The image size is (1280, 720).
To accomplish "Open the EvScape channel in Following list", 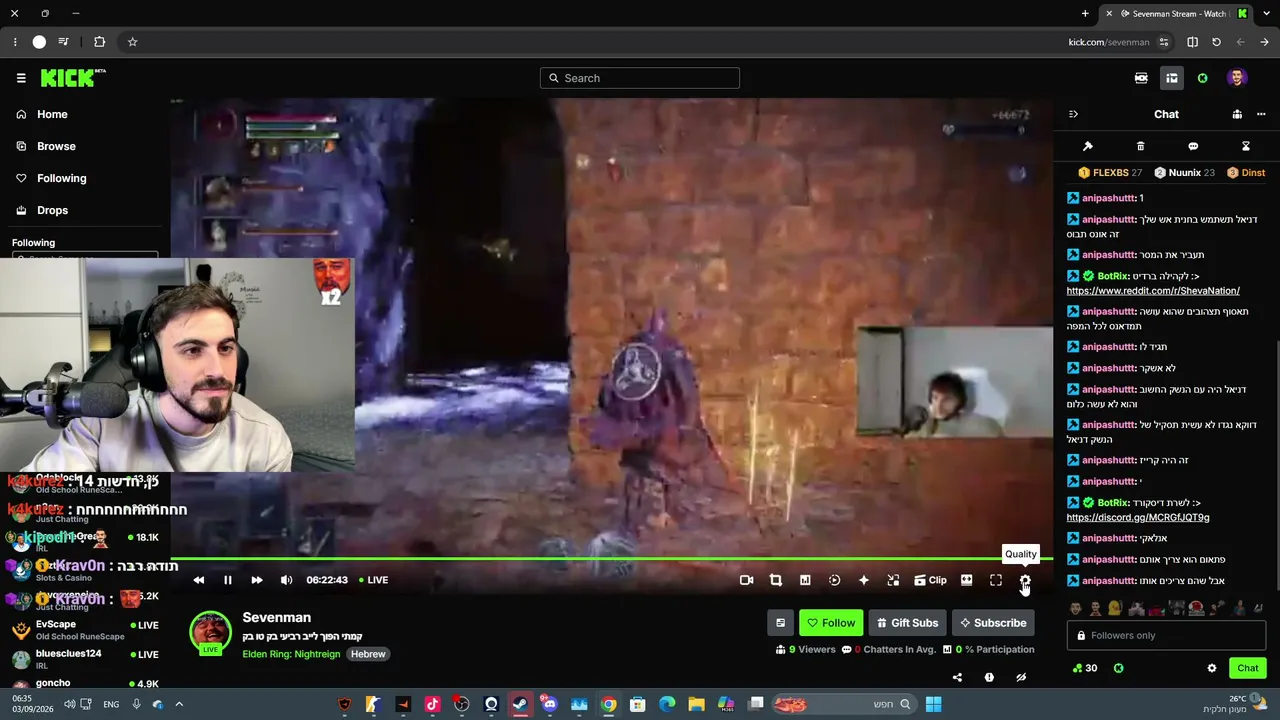I will 84,630.
